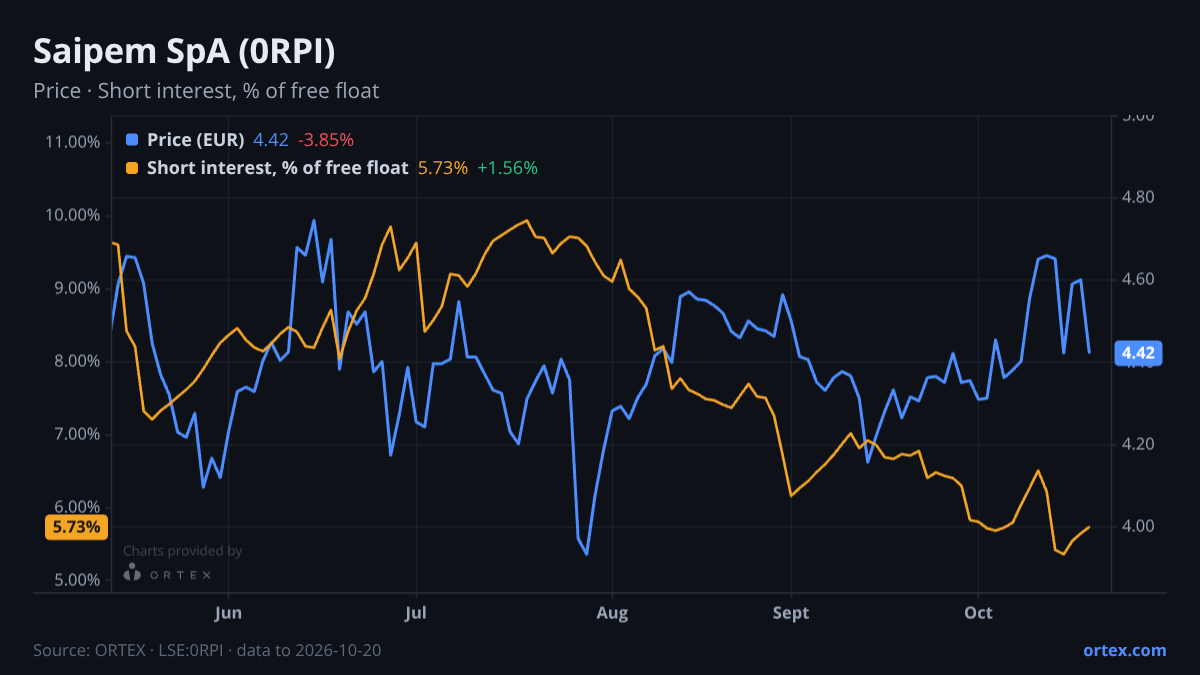The height and width of the screenshot is (675, 1200).
Task: Click the Oct x-axis label
Action: click(978, 612)
